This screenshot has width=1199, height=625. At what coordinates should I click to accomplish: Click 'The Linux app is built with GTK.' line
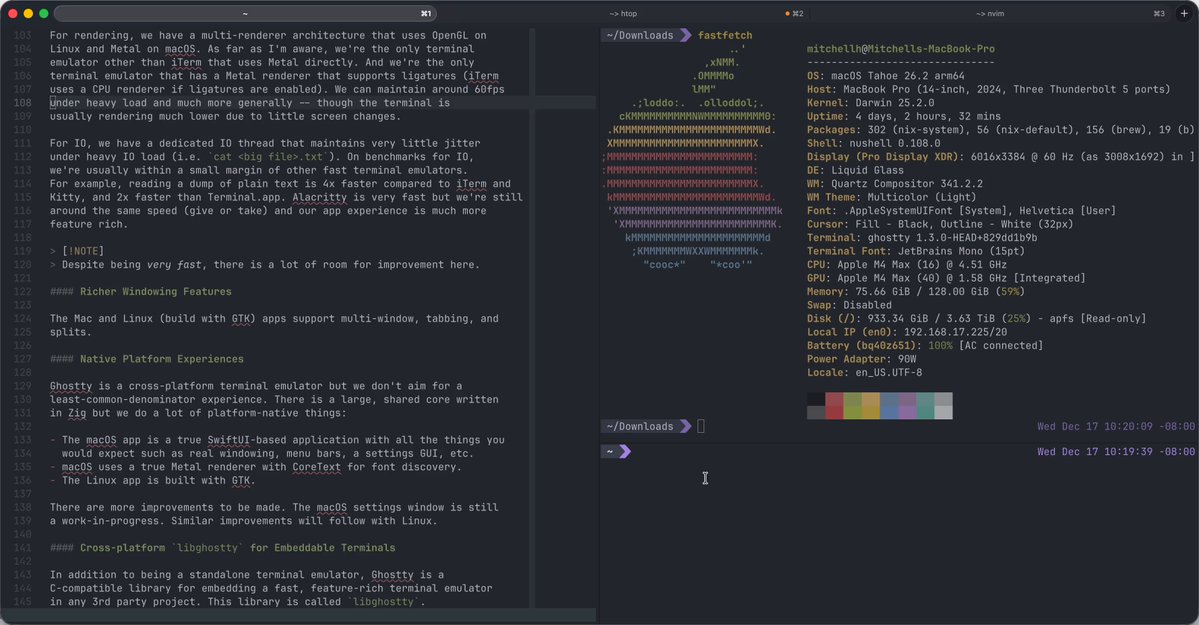(152, 480)
